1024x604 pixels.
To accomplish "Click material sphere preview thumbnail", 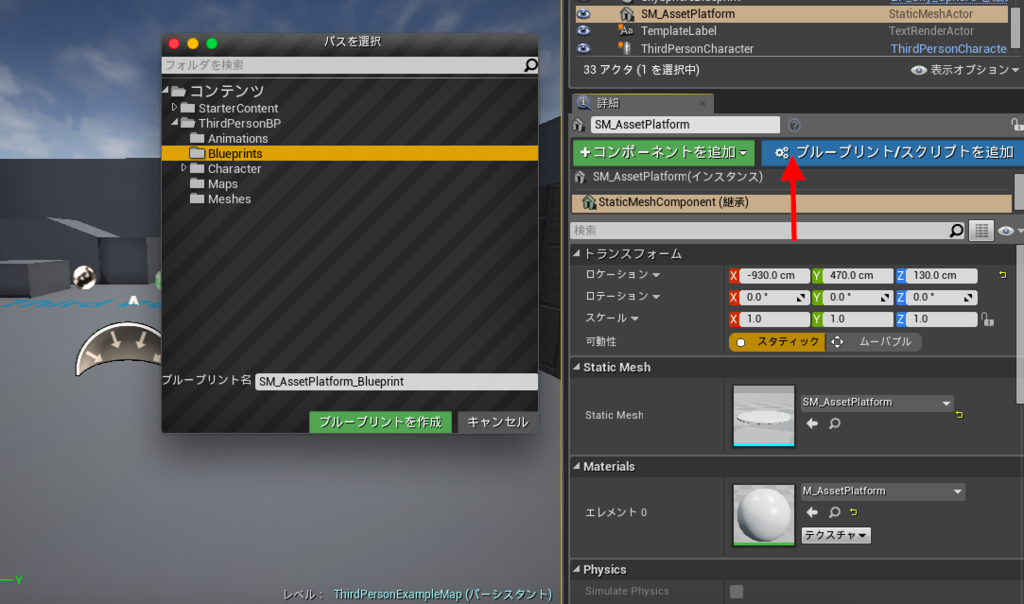I will pyautogui.click(x=763, y=515).
